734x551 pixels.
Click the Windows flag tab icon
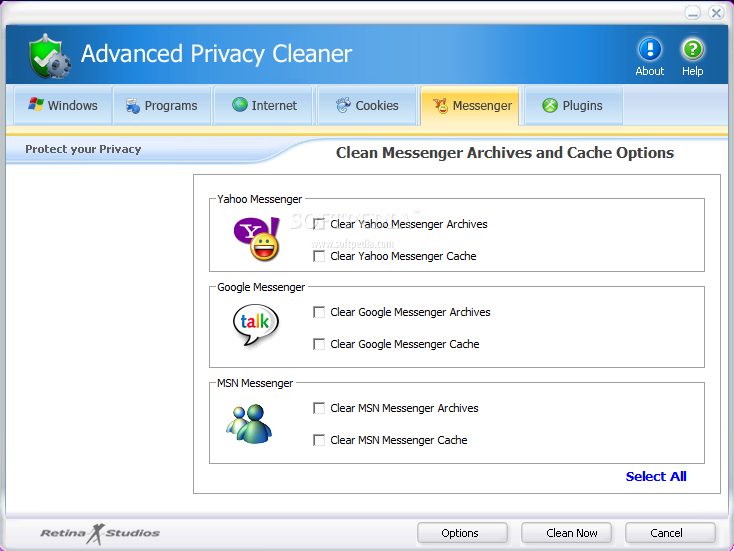pyautogui.click(x=36, y=105)
